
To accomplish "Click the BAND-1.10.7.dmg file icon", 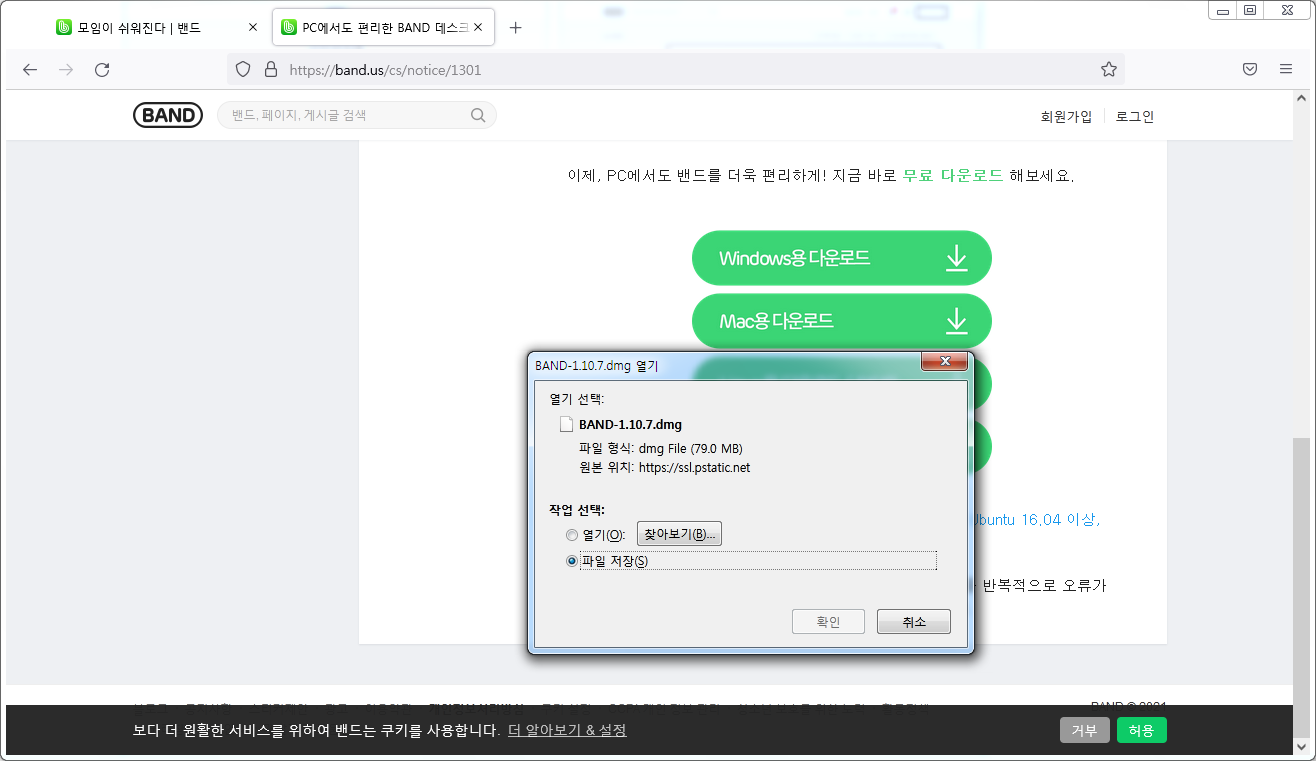I will [x=566, y=424].
